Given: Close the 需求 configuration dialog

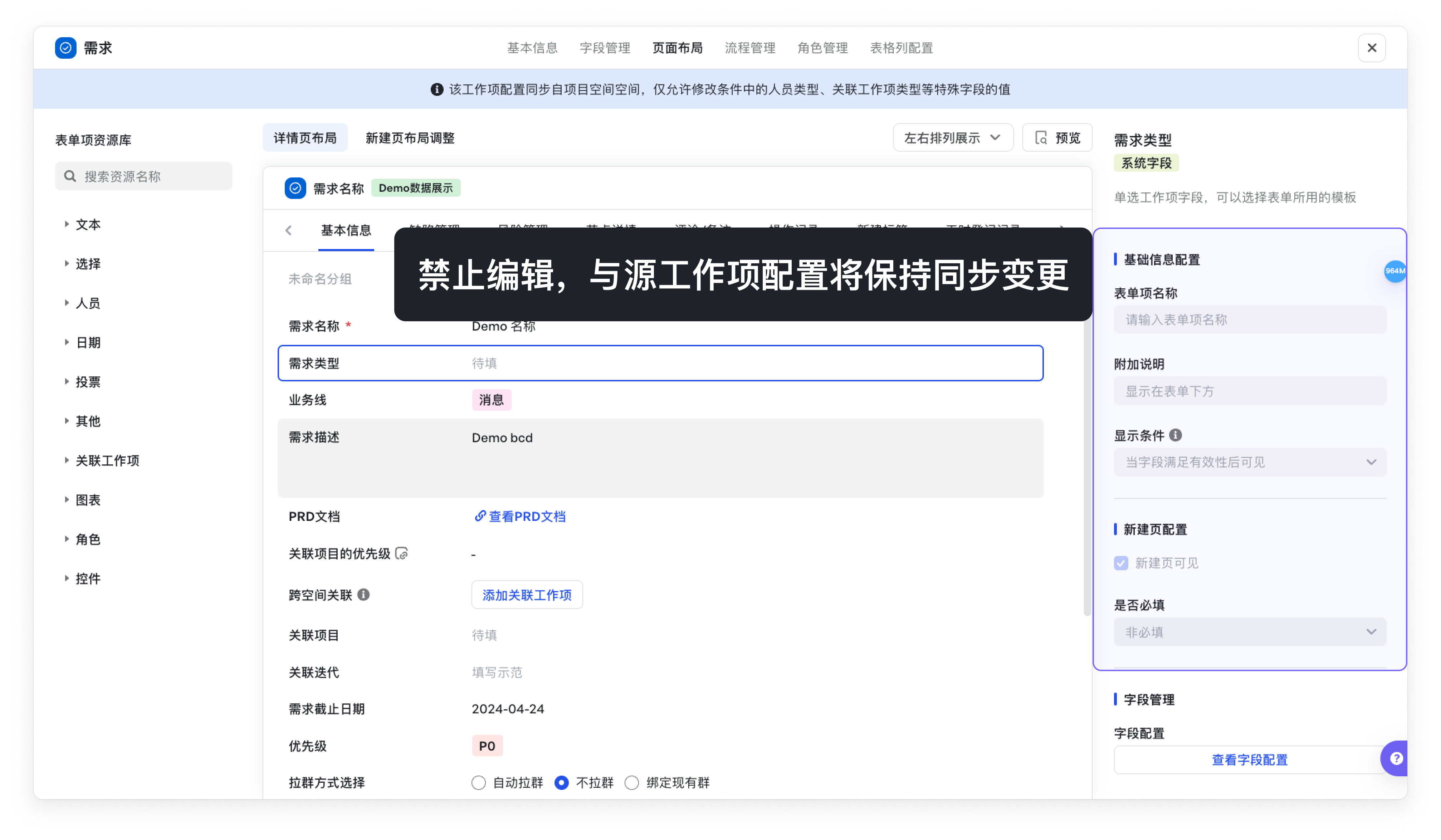Looking at the screenshot, I should [1372, 48].
